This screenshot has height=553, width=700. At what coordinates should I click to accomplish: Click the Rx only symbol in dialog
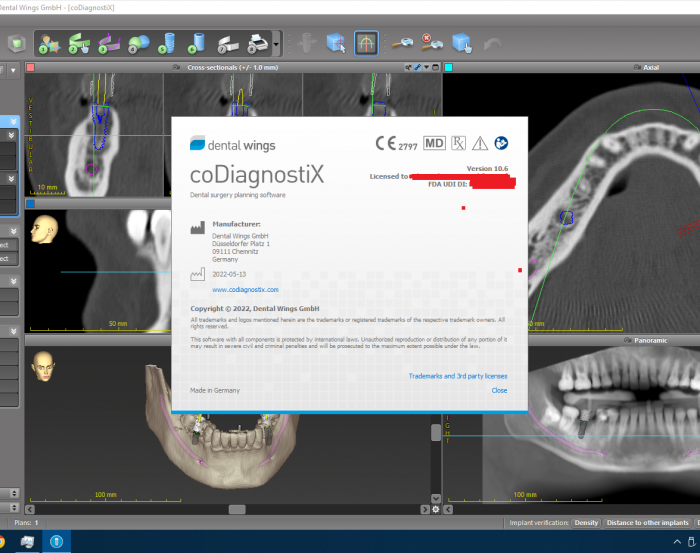[458, 143]
